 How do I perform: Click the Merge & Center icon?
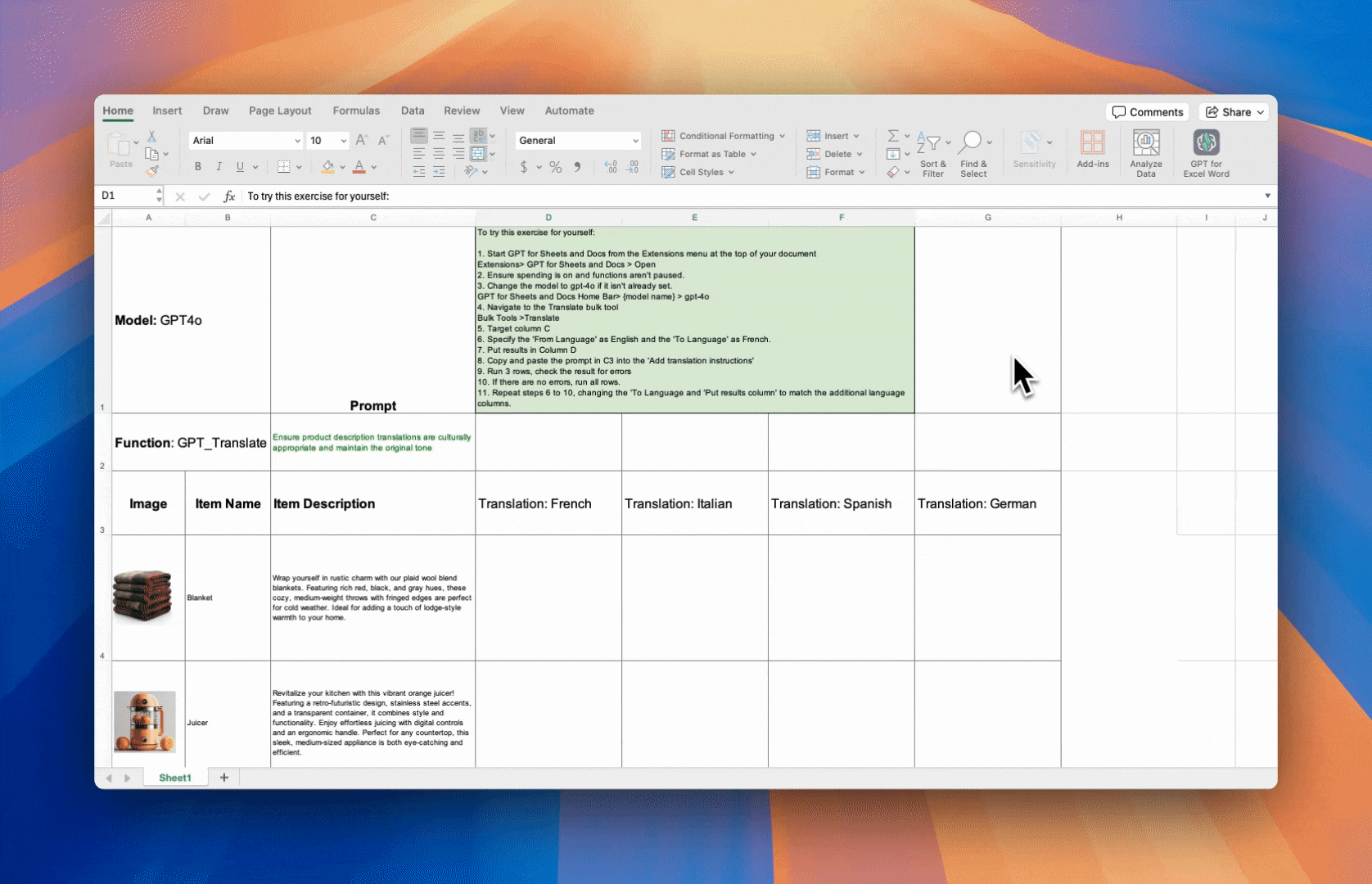click(478, 154)
